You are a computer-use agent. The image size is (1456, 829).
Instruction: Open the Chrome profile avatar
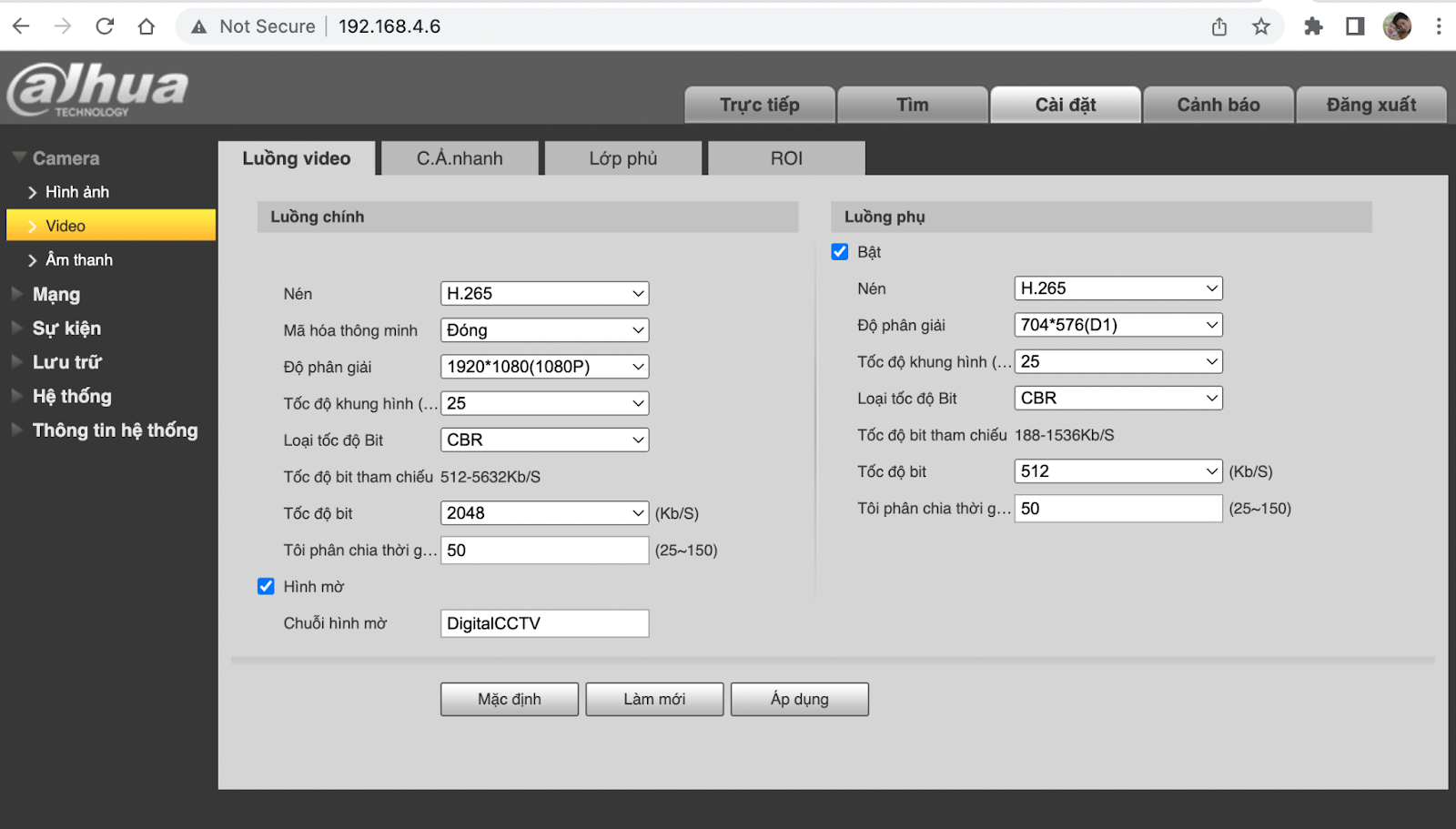pos(1397,26)
